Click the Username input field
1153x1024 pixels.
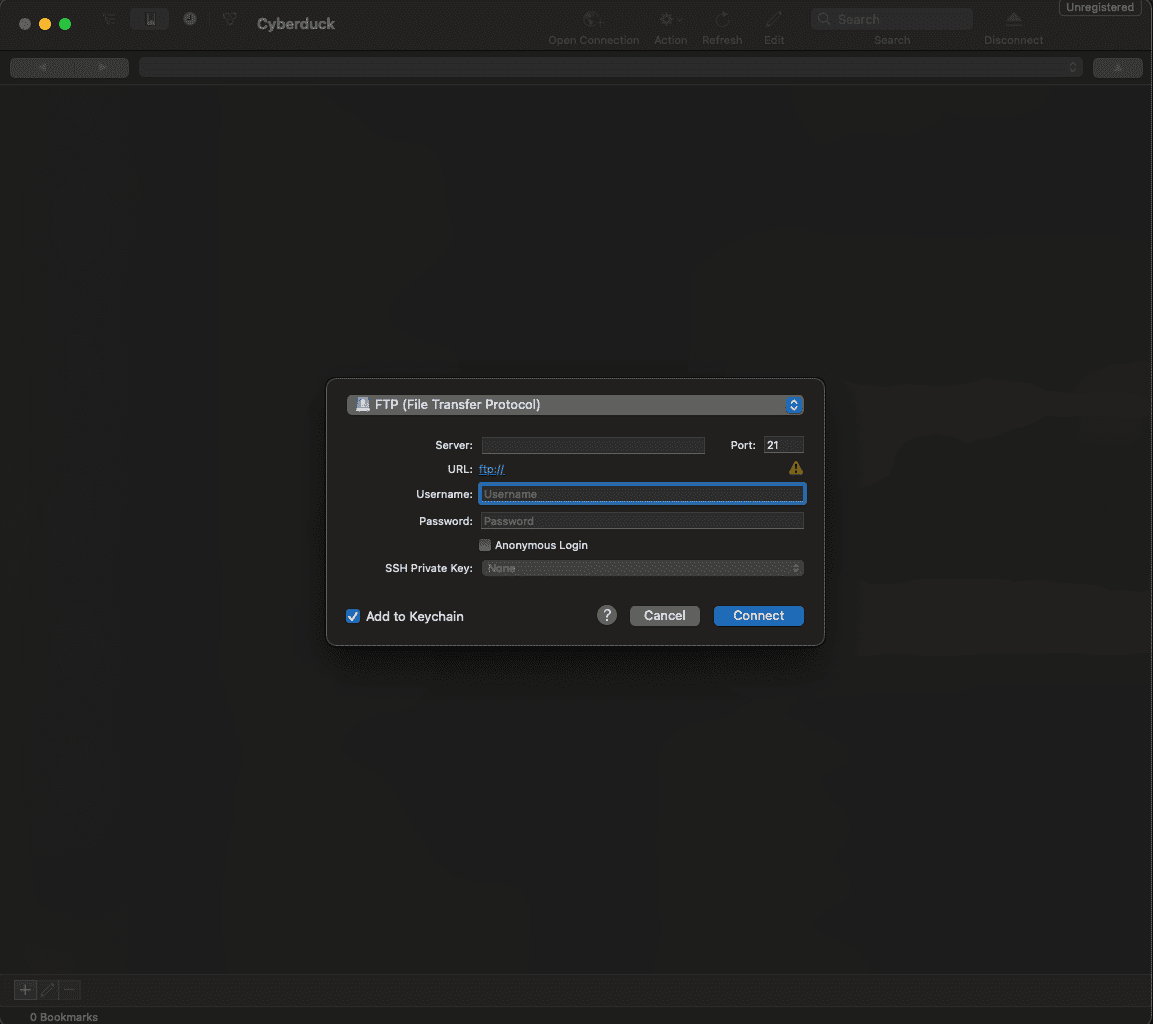click(x=642, y=494)
